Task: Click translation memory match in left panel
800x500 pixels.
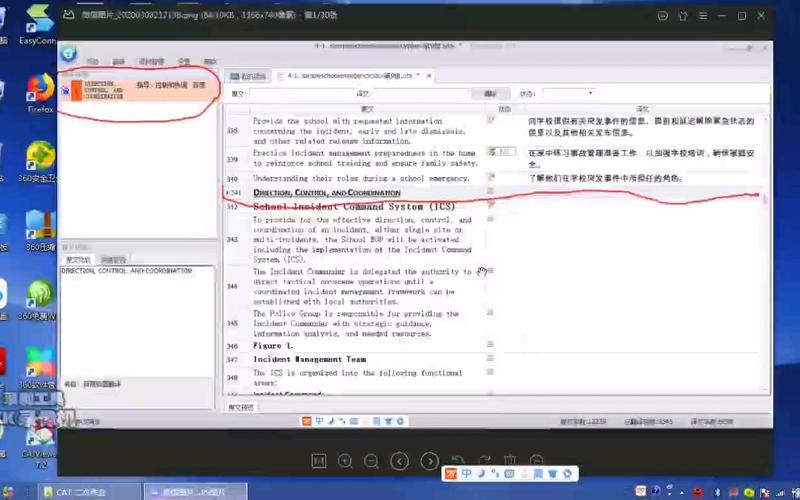Action: [139, 90]
